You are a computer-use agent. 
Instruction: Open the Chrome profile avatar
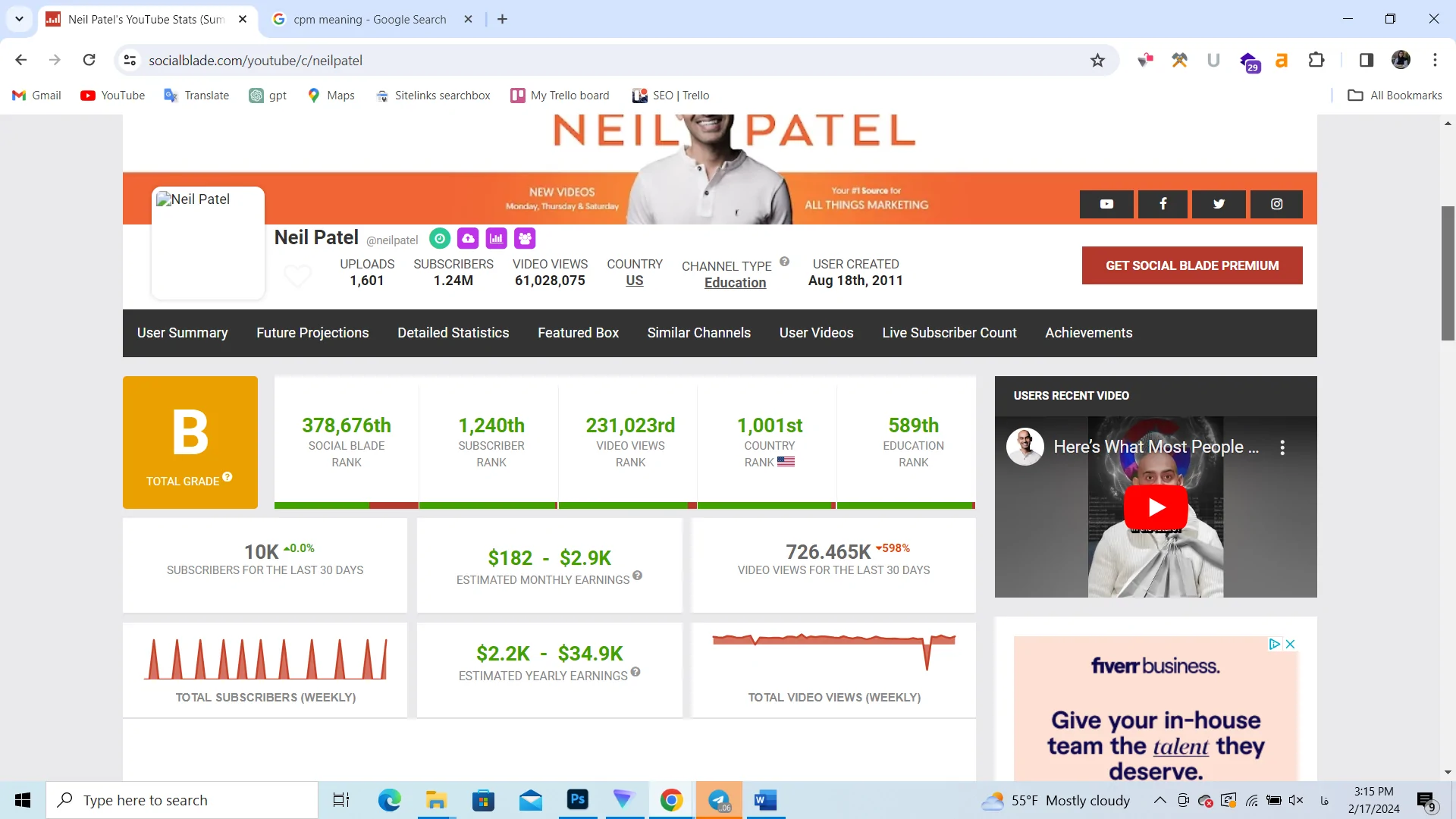pyautogui.click(x=1401, y=60)
